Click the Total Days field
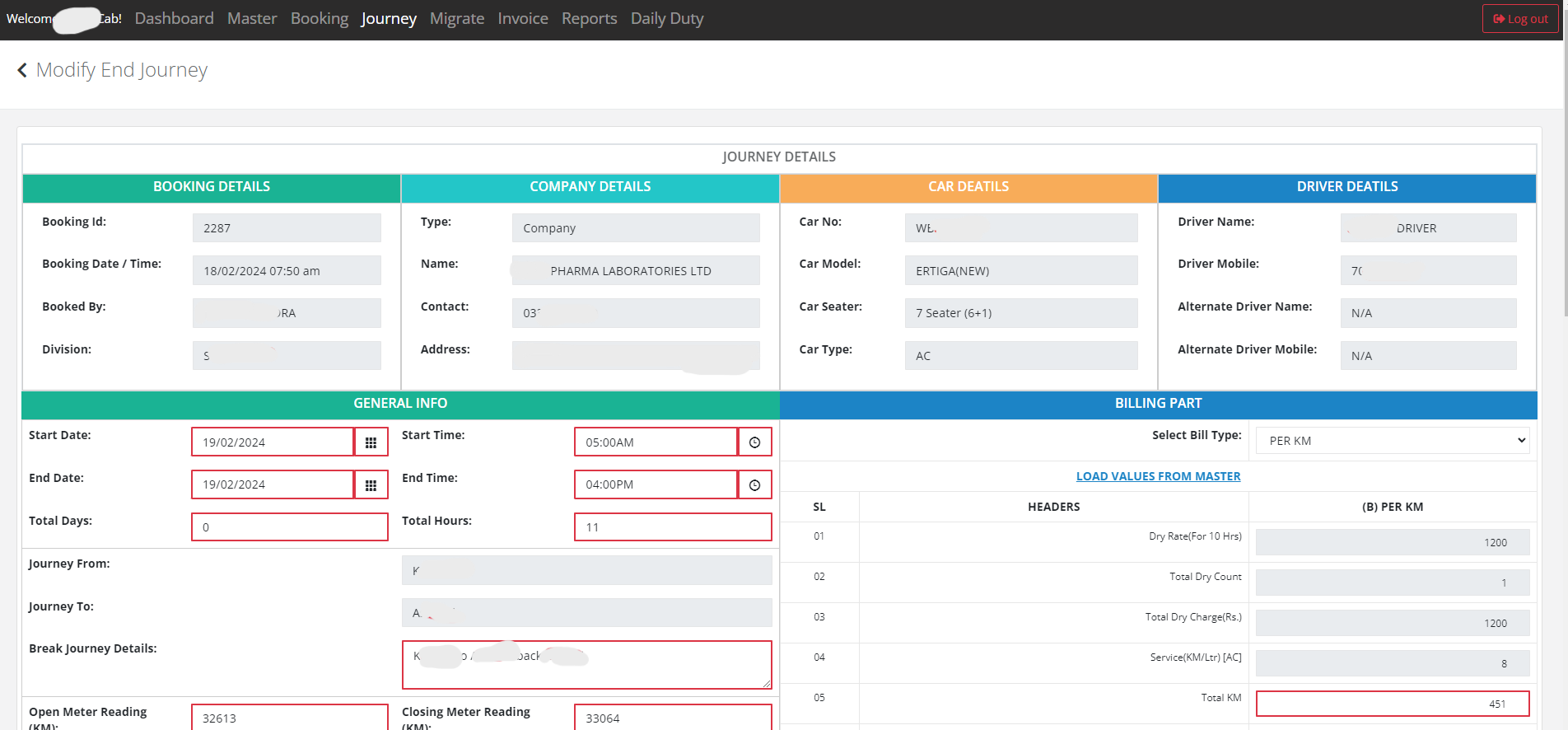Viewport: 1568px width, 730px height. click(x=290, y=527)
